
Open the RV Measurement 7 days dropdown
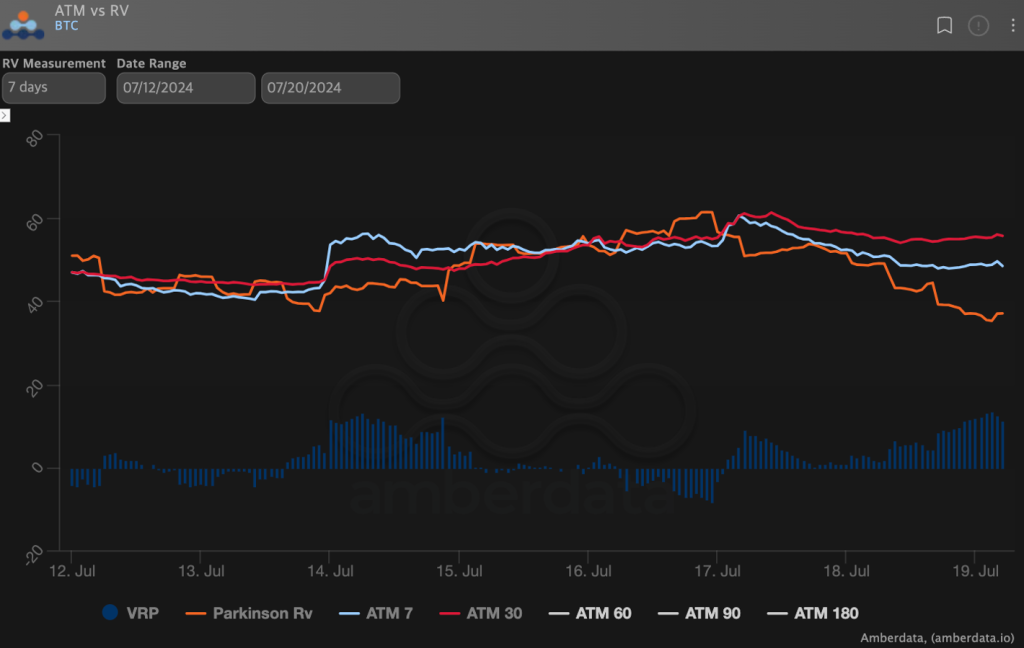(53, 88)
